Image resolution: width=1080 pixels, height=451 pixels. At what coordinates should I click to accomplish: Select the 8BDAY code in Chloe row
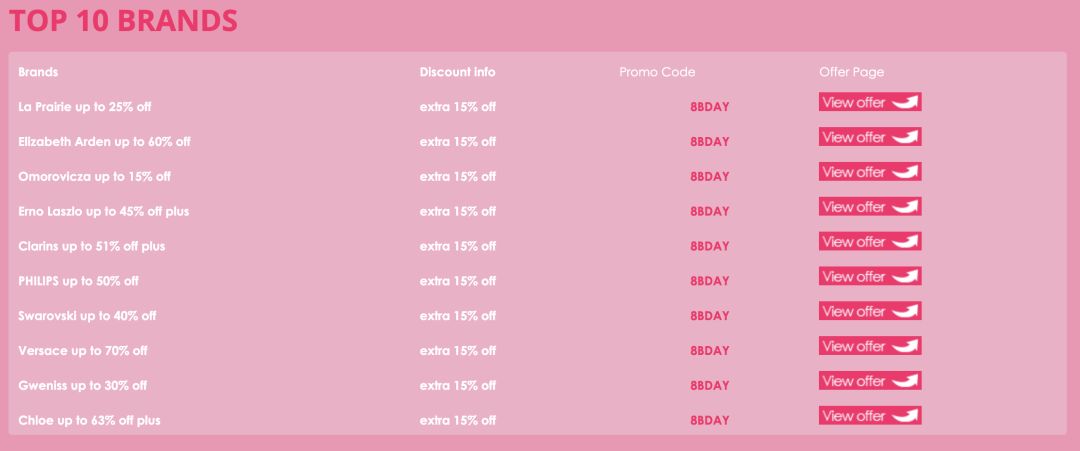(x=710, y=421)
